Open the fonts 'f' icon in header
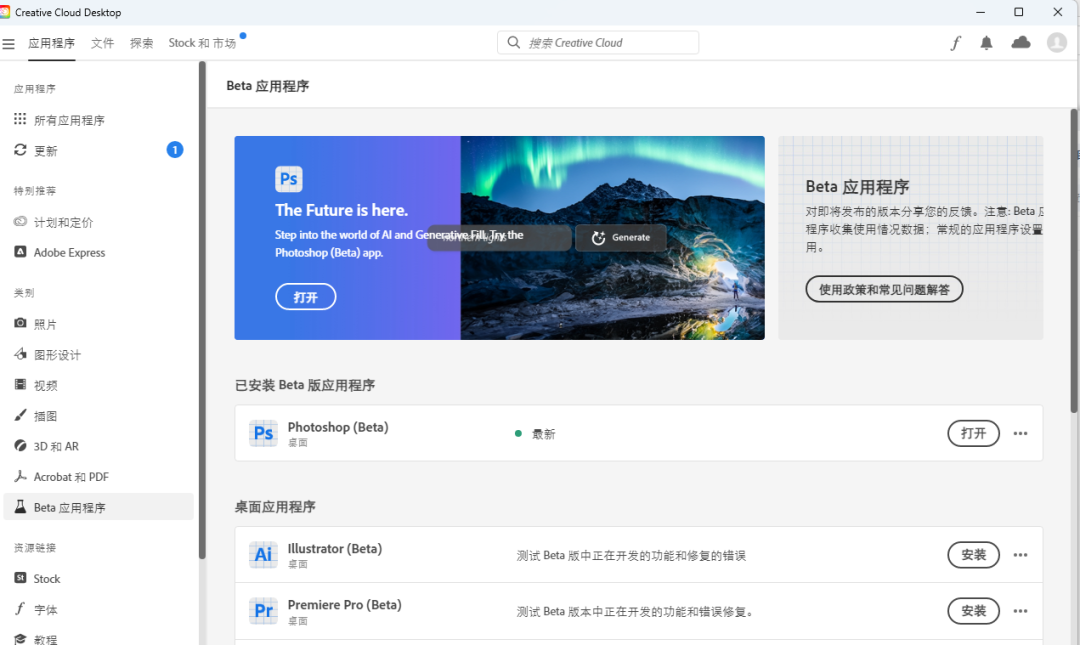This screenshot has height=645, width=1080. click(x=955, y=43)
